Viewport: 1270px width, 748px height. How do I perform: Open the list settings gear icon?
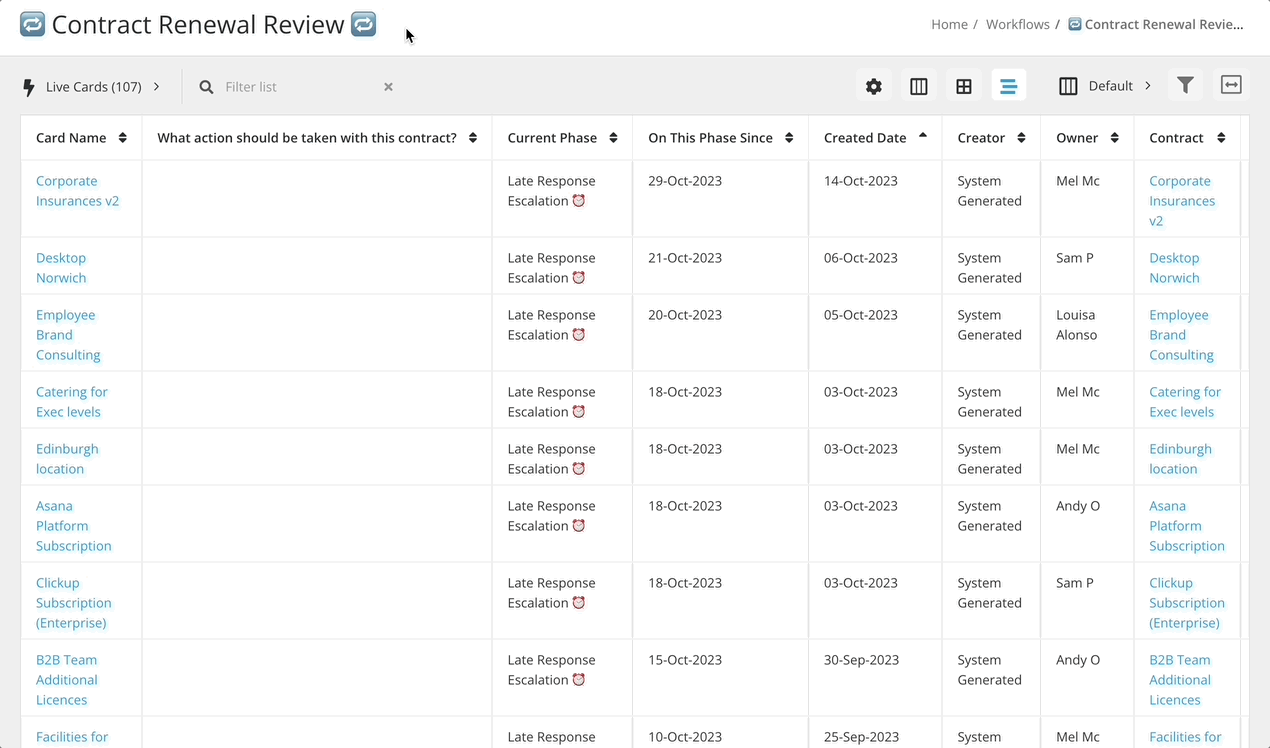[873, 85]
